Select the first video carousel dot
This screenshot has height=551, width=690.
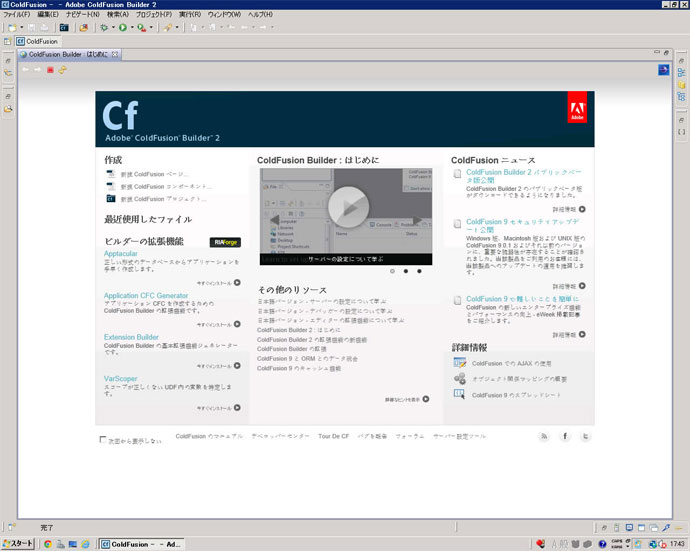click(x=392, y=271)
